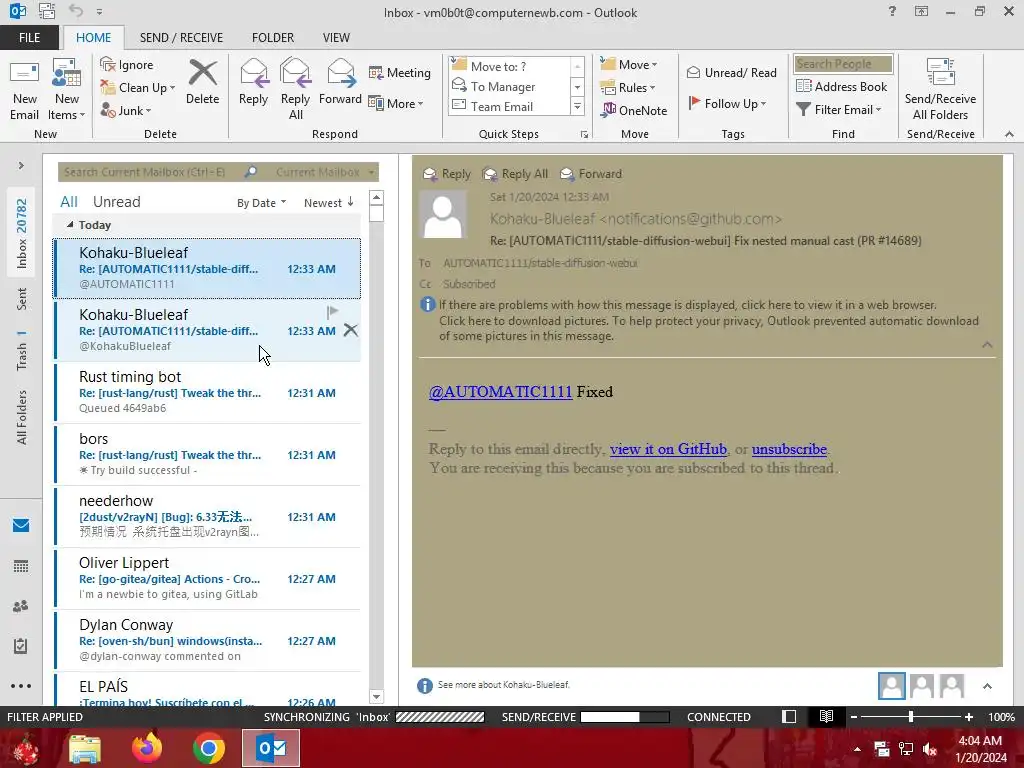The height and width of the screenshot is (768, 1024).
Task: Open the Junk dropdown
Action: click(126, 110)
